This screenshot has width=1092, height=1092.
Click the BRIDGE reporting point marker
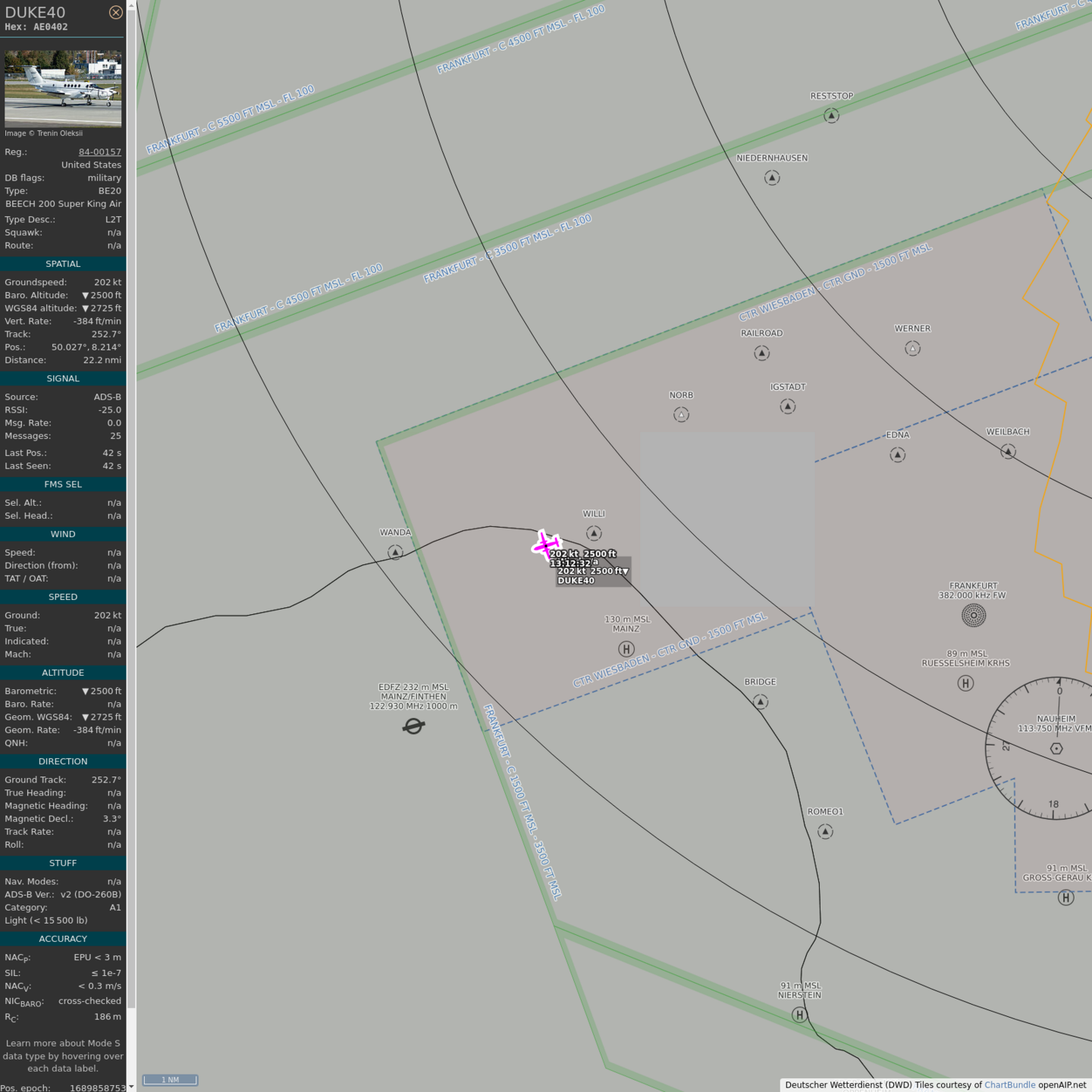(x=761, y=701)
